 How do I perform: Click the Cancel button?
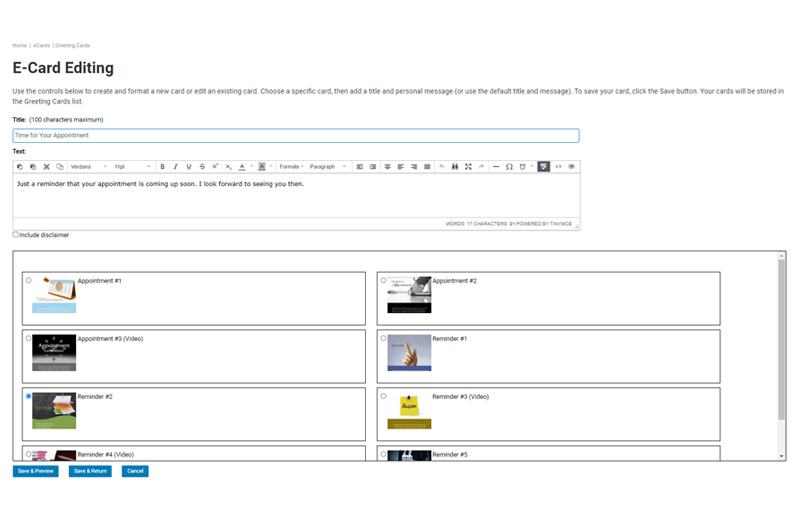(135, 471)
